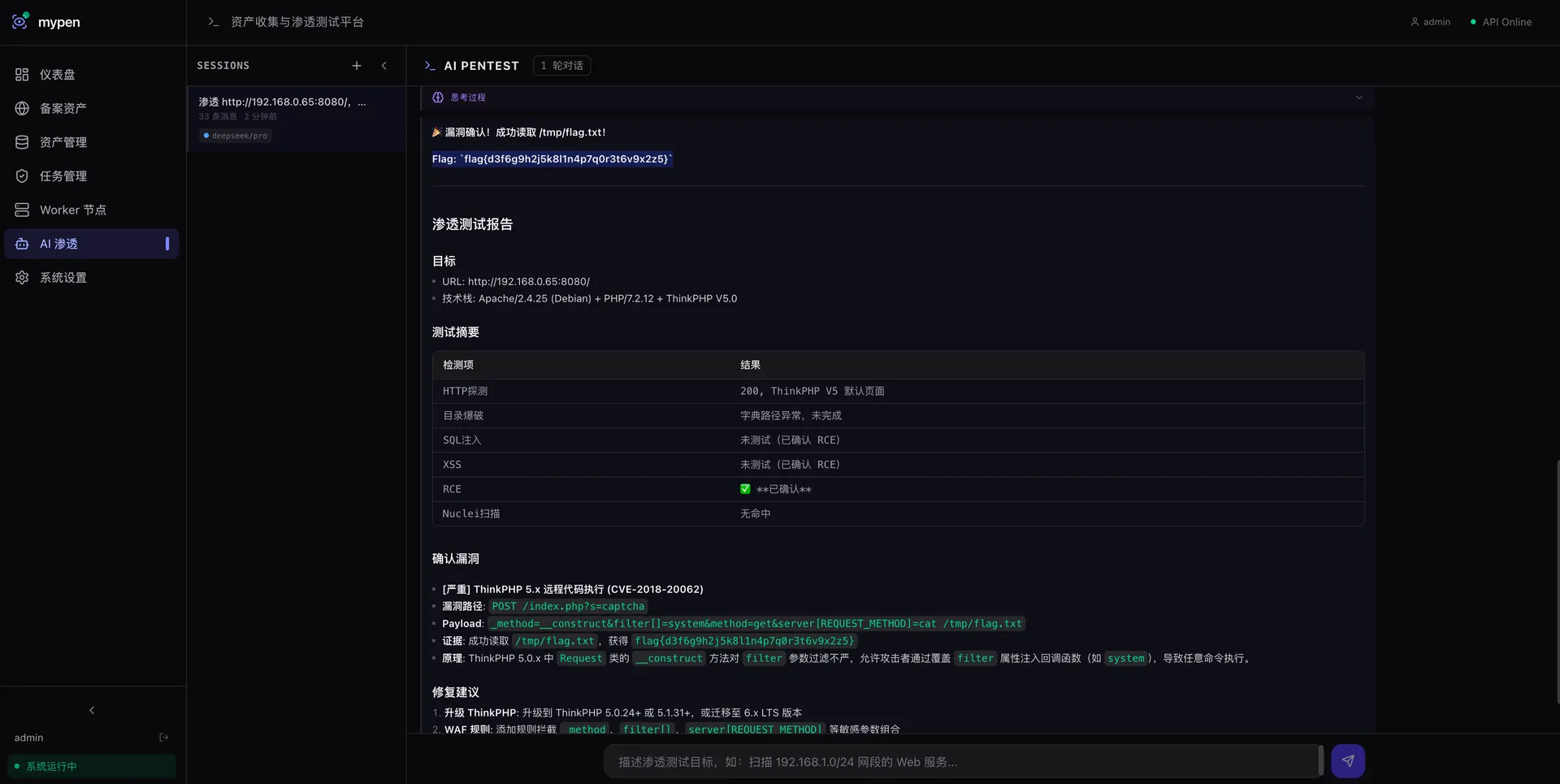Expand the 思考过程 section chevron
The height and width of the screenshot is (784, 1560).
pos(1358,97)
